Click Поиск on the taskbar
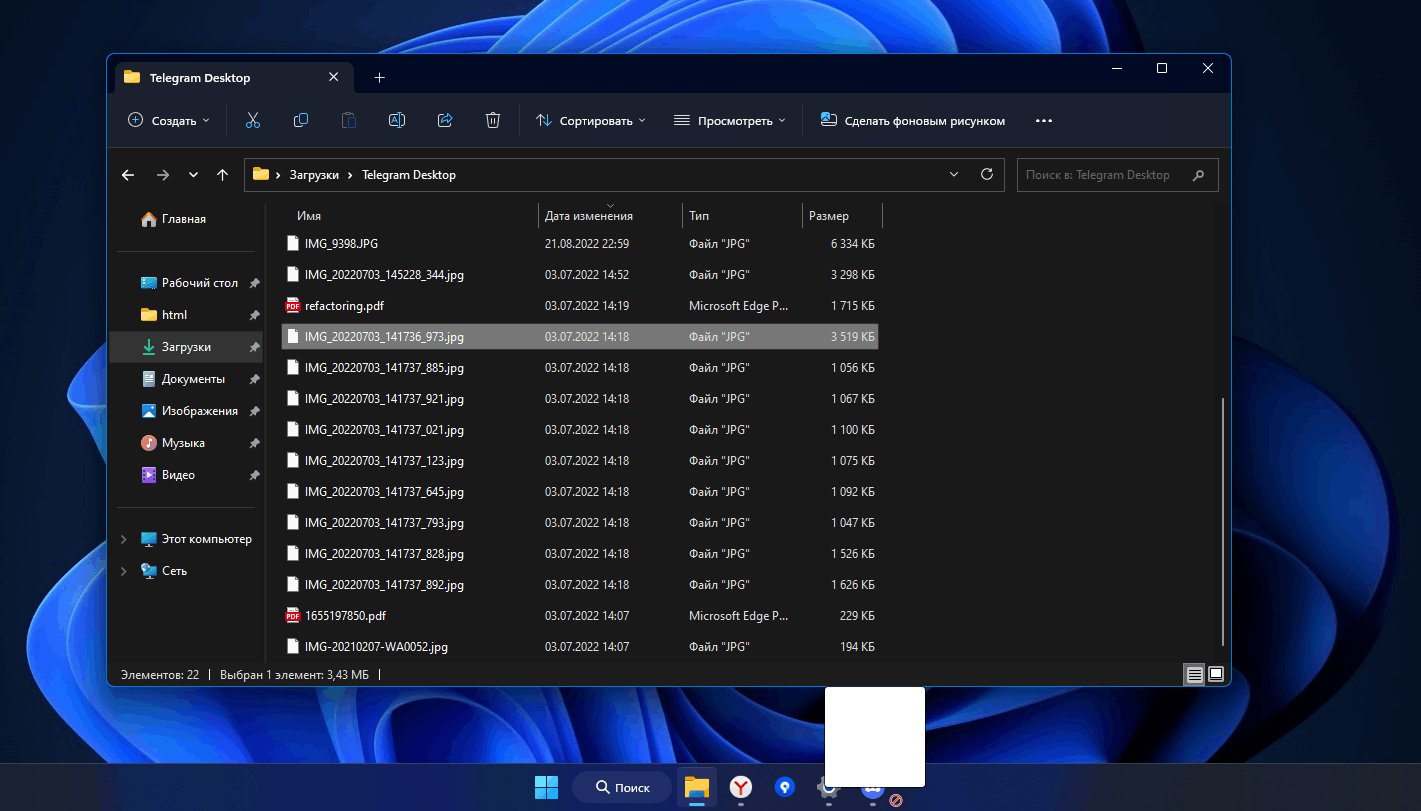Screen dimensions: 1421x811 click(622, 787)
